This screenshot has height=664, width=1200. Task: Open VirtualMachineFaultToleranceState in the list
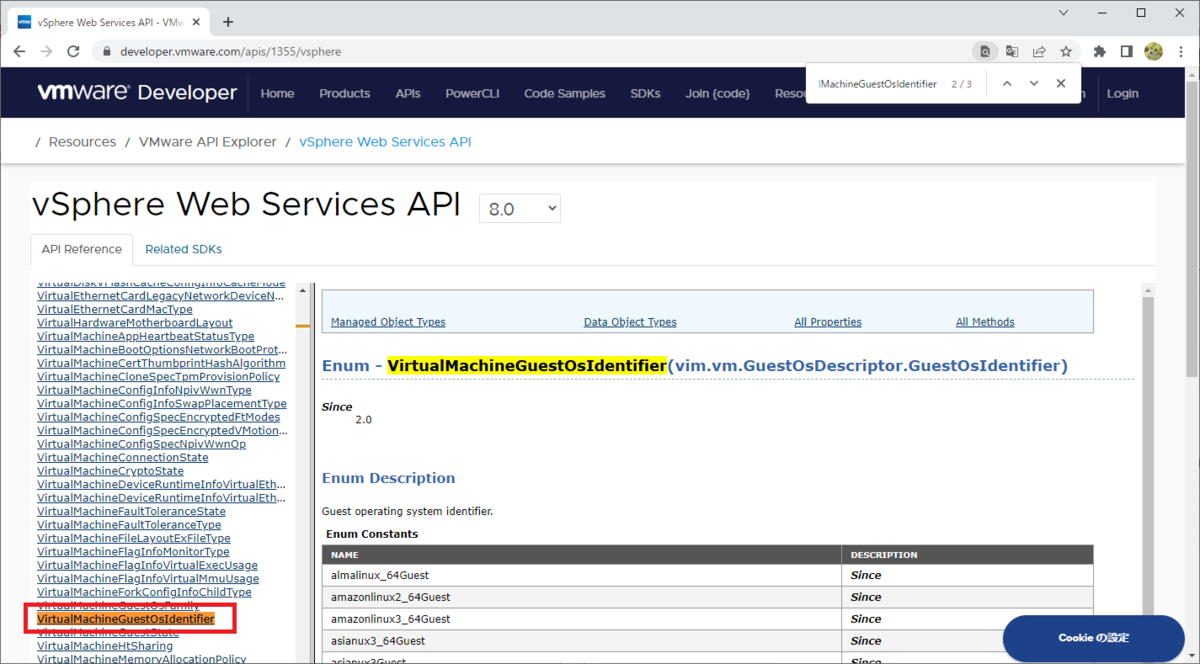point(131,511)
